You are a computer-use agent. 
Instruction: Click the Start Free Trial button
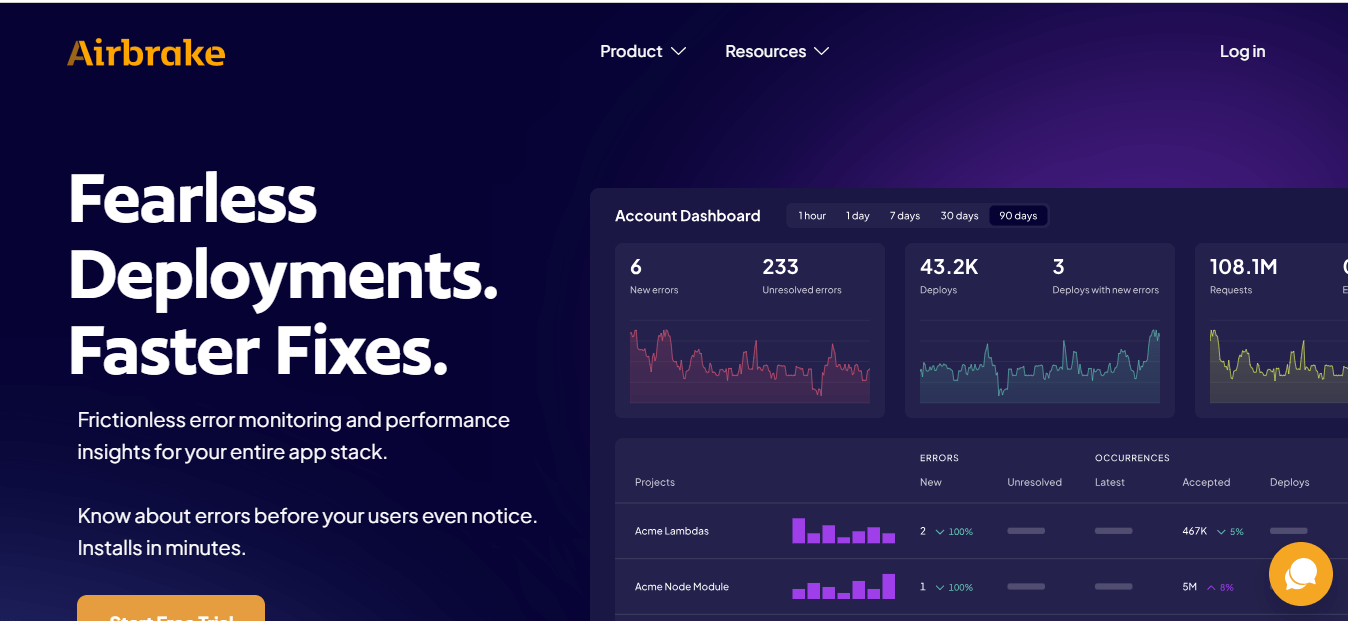click(x=171, y=608)
